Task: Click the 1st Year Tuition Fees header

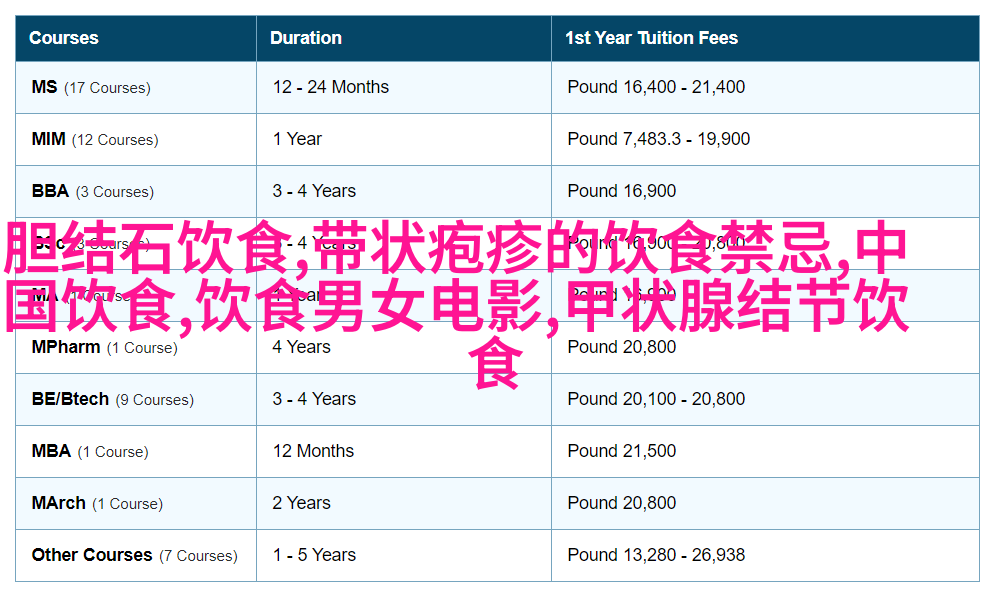Action: (x=651, y=38)
